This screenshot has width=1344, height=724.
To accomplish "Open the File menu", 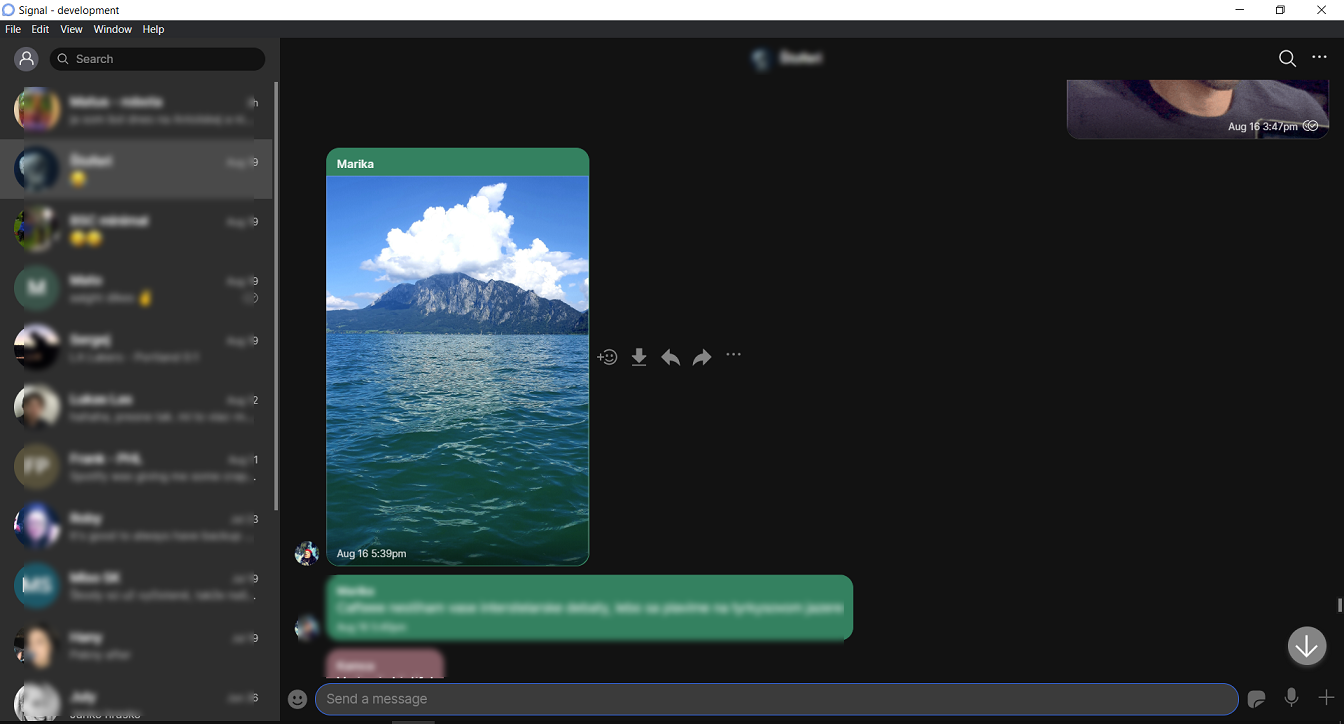I will [13, 29].
